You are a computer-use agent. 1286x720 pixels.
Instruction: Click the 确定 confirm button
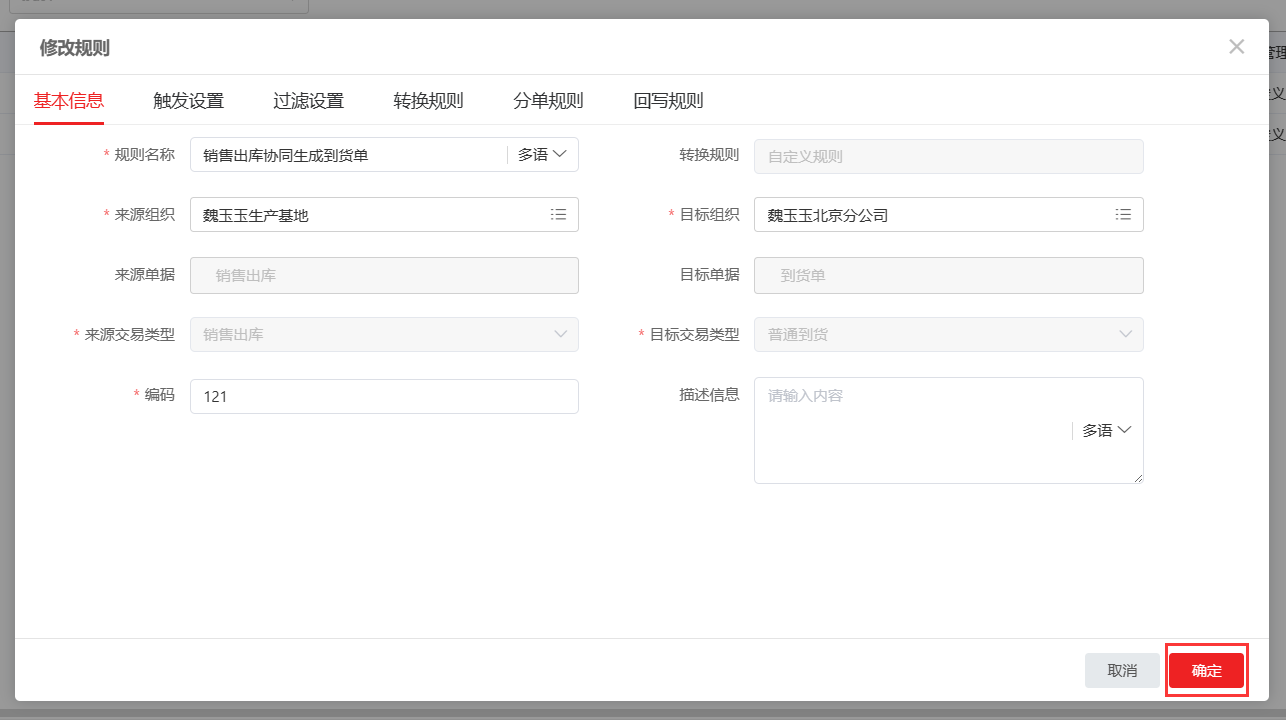tap(1206, 670)
